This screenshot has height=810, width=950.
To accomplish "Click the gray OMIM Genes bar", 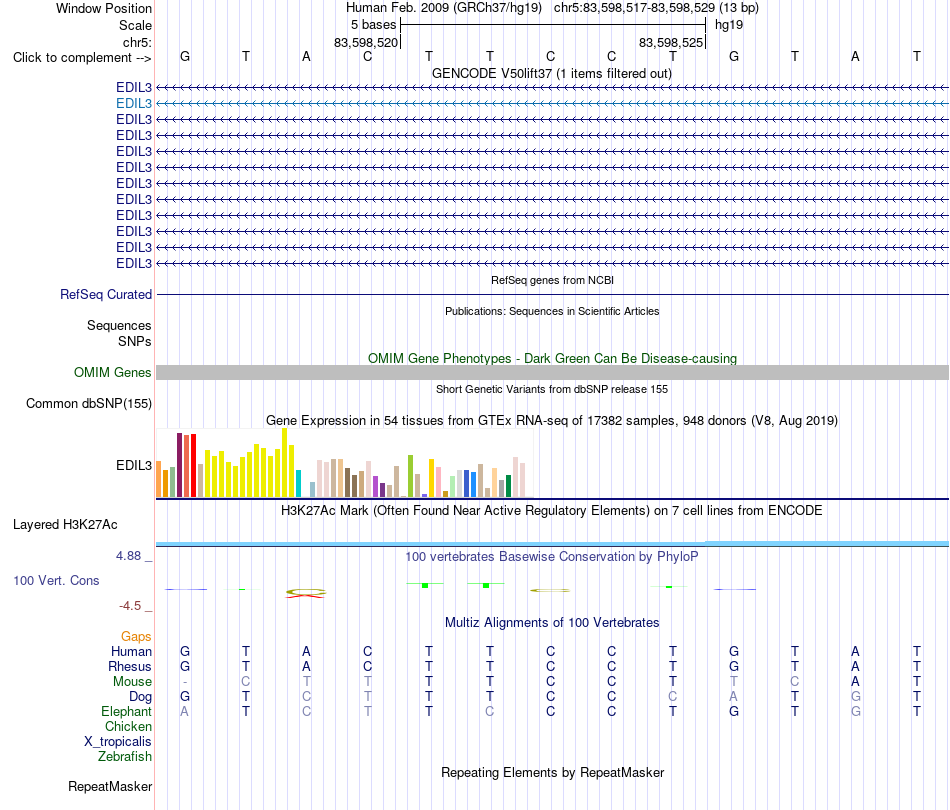I will coord(552,373).
